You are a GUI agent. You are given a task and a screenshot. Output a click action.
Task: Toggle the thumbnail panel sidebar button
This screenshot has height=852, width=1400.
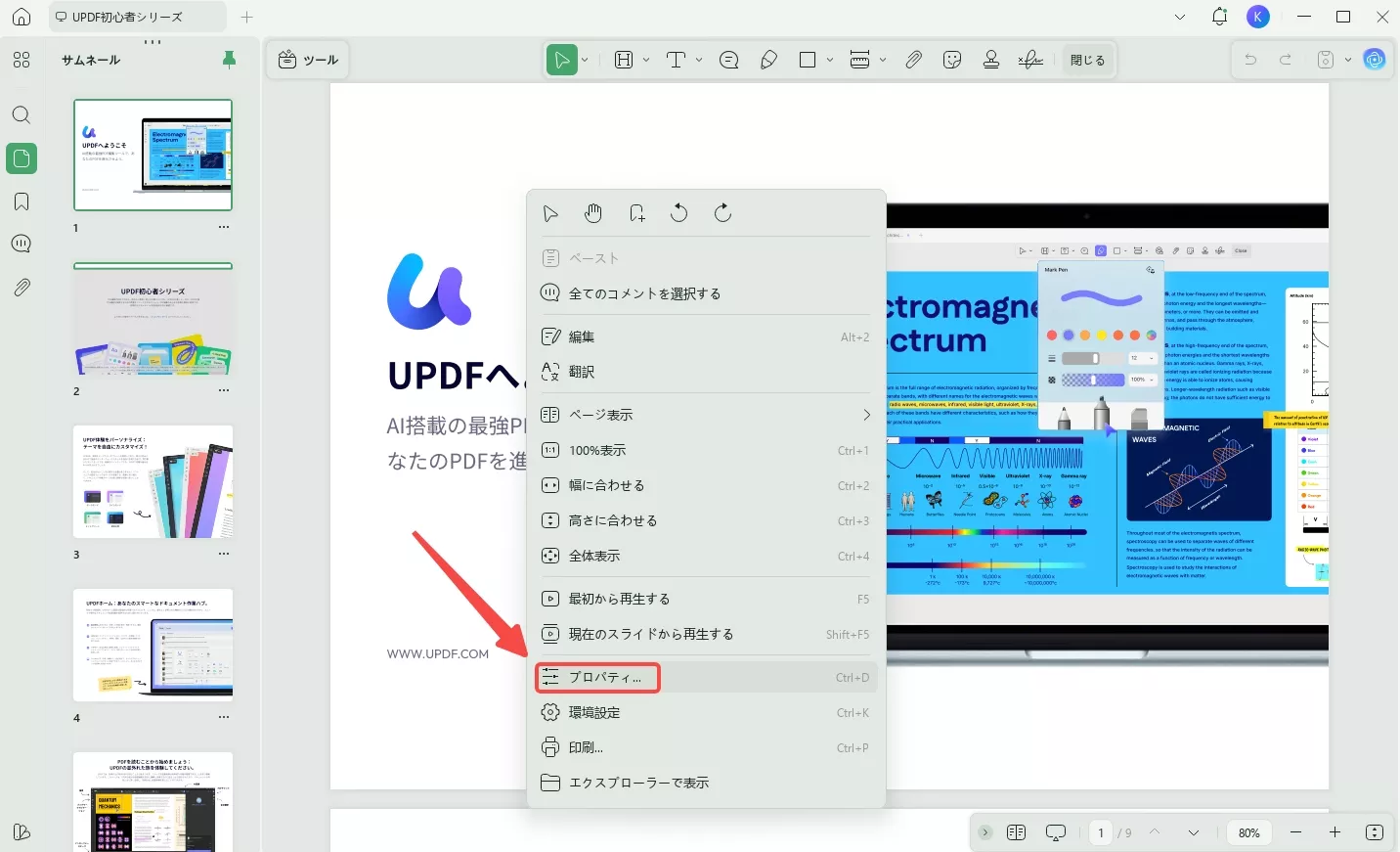tap(22, 158)
